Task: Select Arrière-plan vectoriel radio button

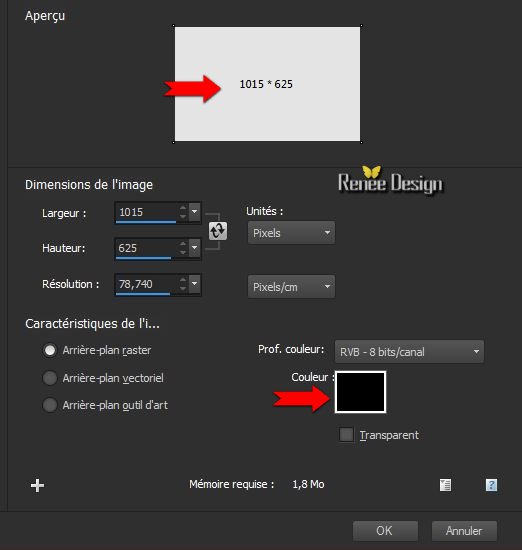Action: (50, 378)
